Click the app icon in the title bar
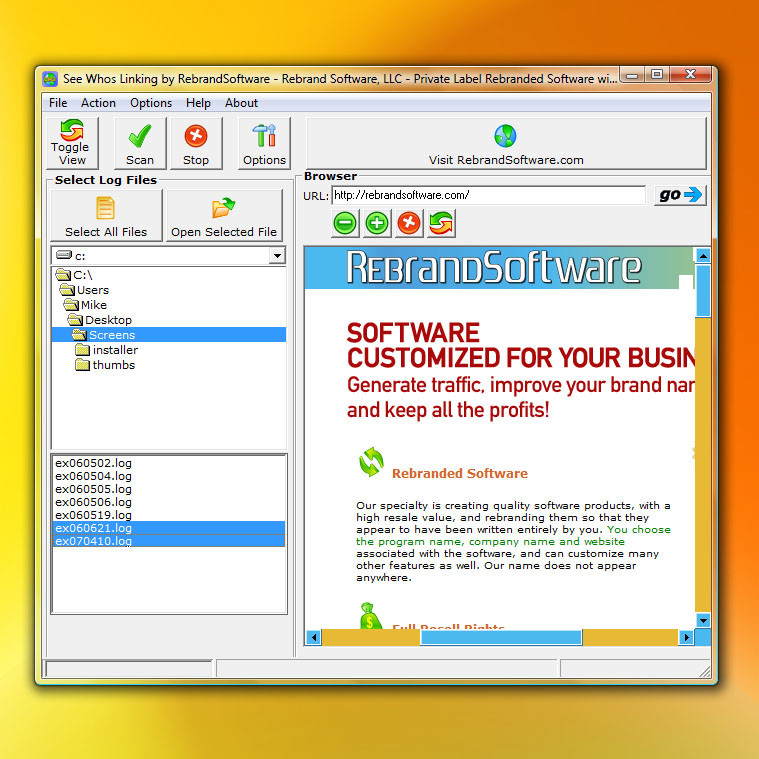This screenshot has height=759, width=759. click(50, 78)
